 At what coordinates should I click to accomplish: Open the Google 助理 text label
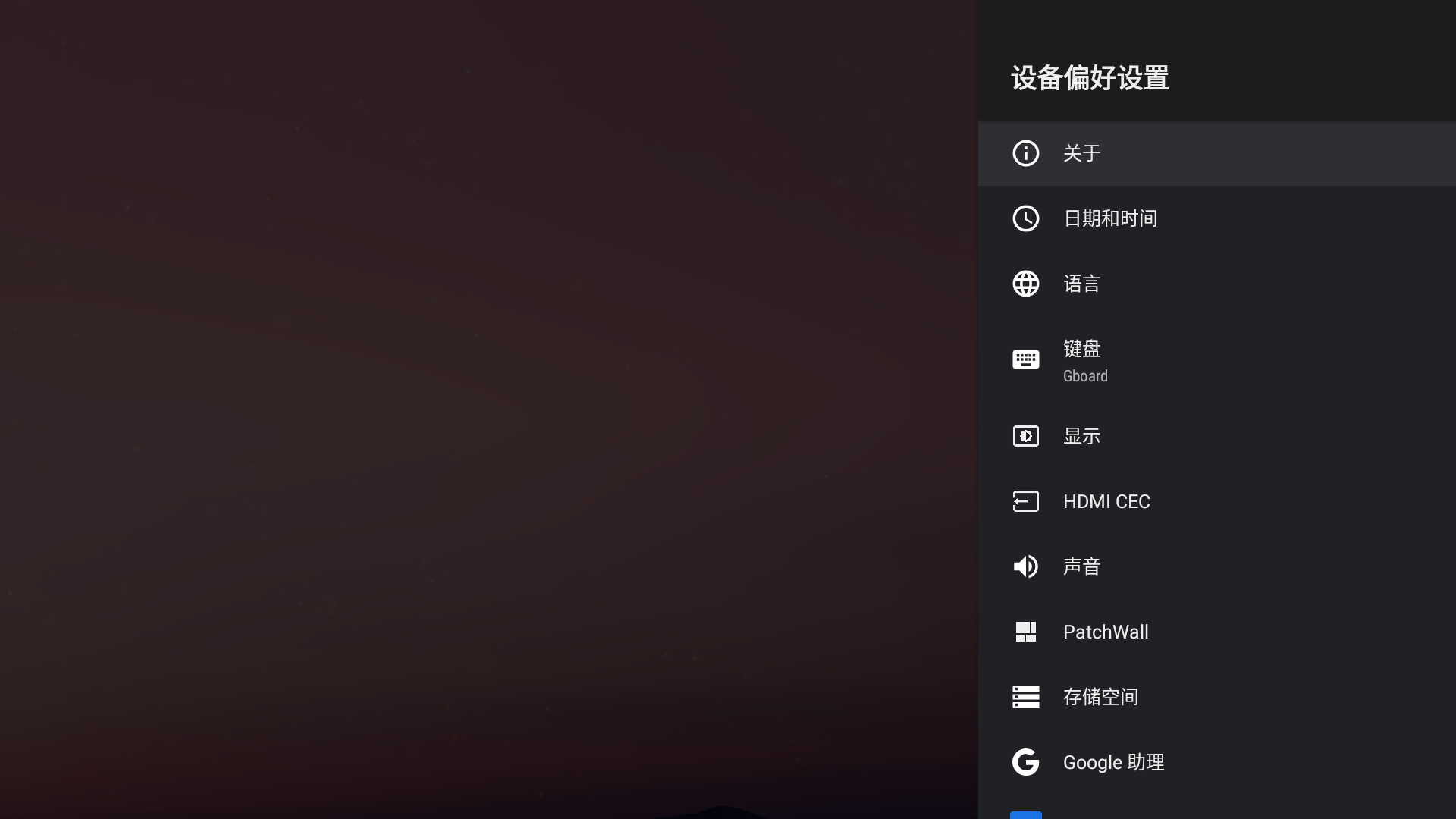tap(1113, 762)
